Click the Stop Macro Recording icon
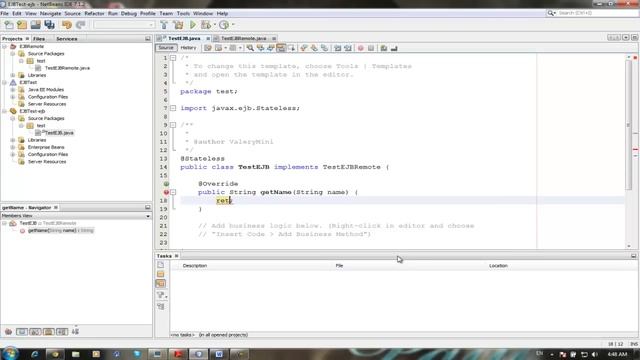This screenshot has height=360, width=640. [x=371, y=48]
